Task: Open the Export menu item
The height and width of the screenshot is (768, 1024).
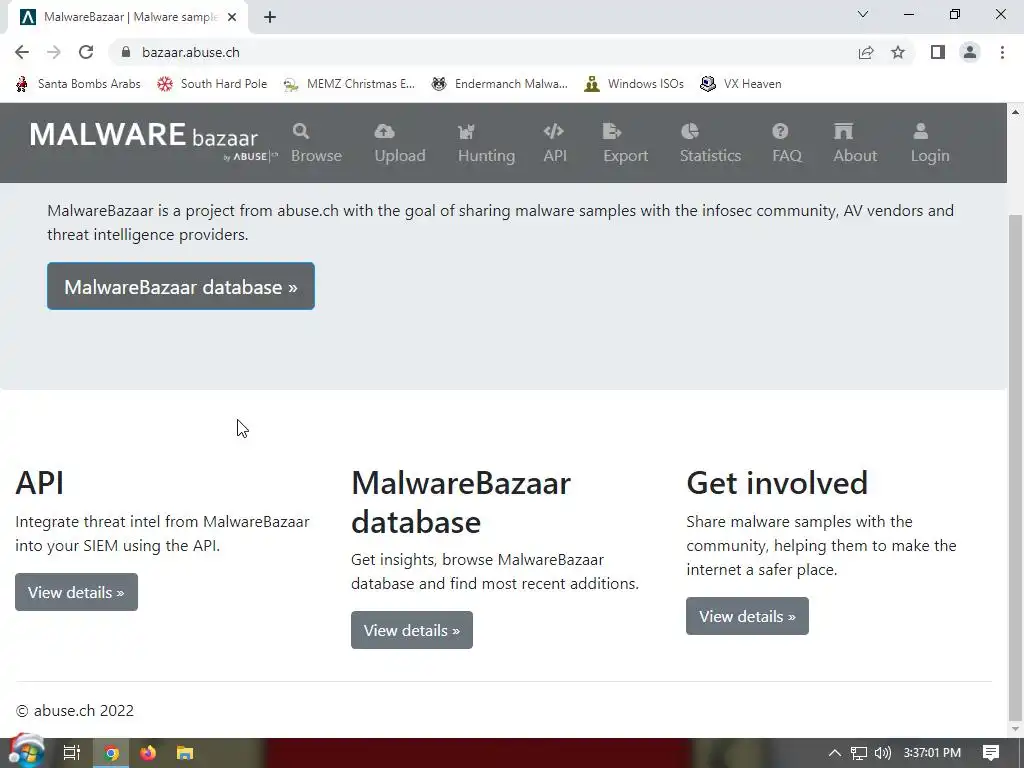Action: pos(625,142)
